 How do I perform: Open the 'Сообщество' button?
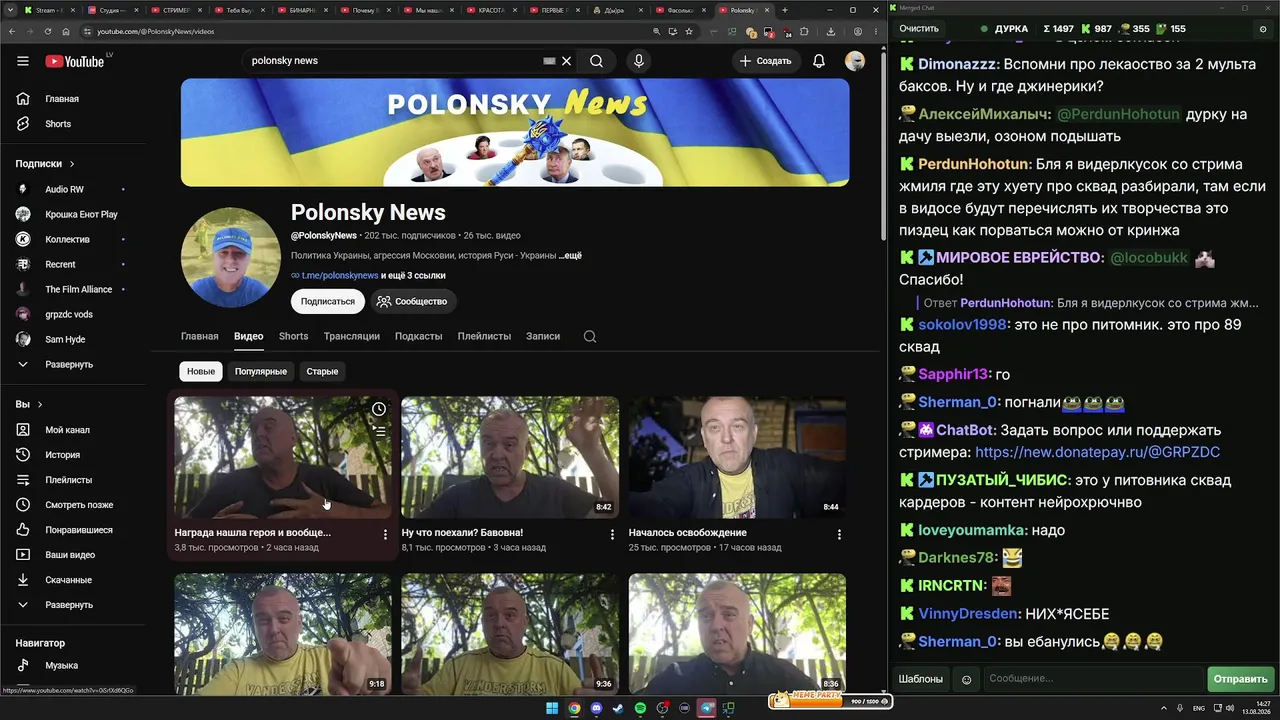pos(413,301)
